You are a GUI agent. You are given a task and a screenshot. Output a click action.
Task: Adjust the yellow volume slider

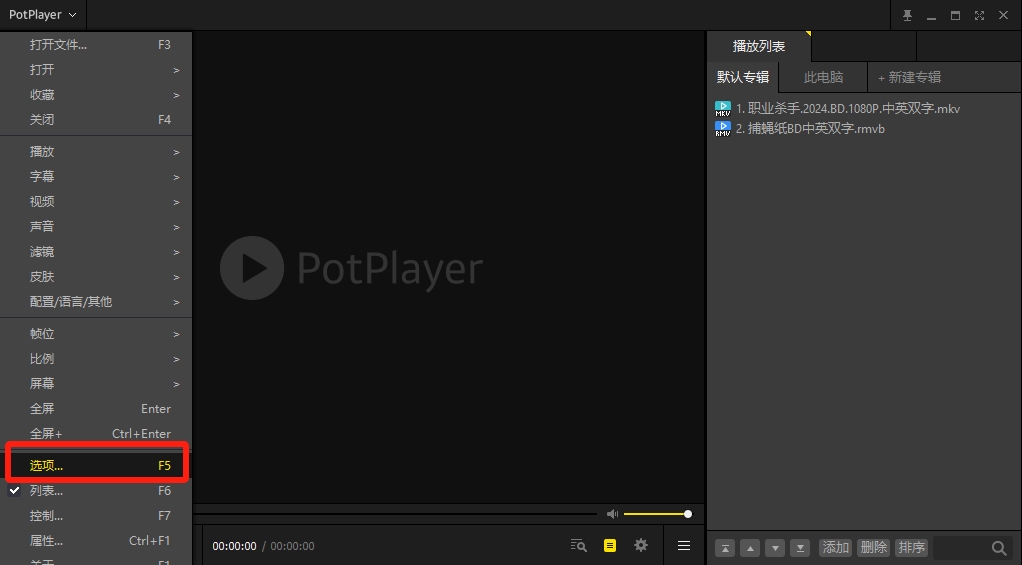(657, 514)
